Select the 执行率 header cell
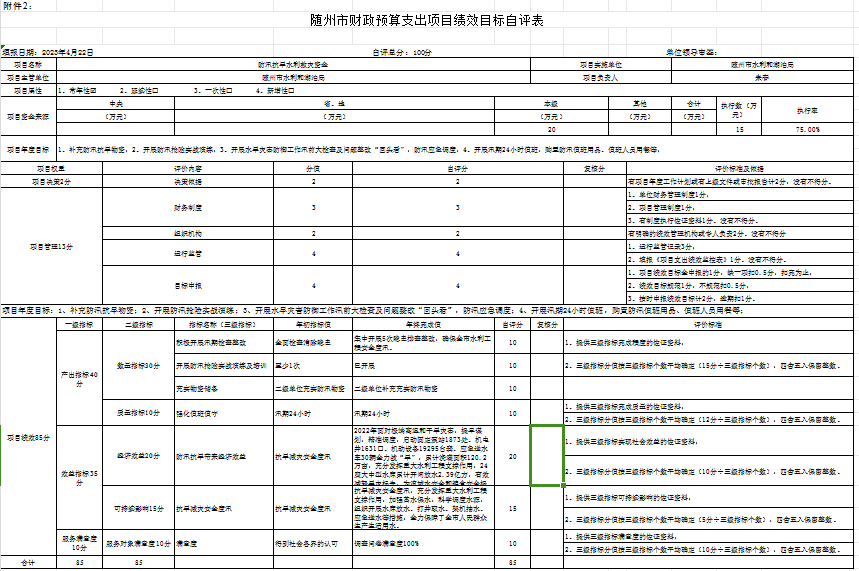The height and width of the screenshot is (571, 859). click(x=808, y=110)
